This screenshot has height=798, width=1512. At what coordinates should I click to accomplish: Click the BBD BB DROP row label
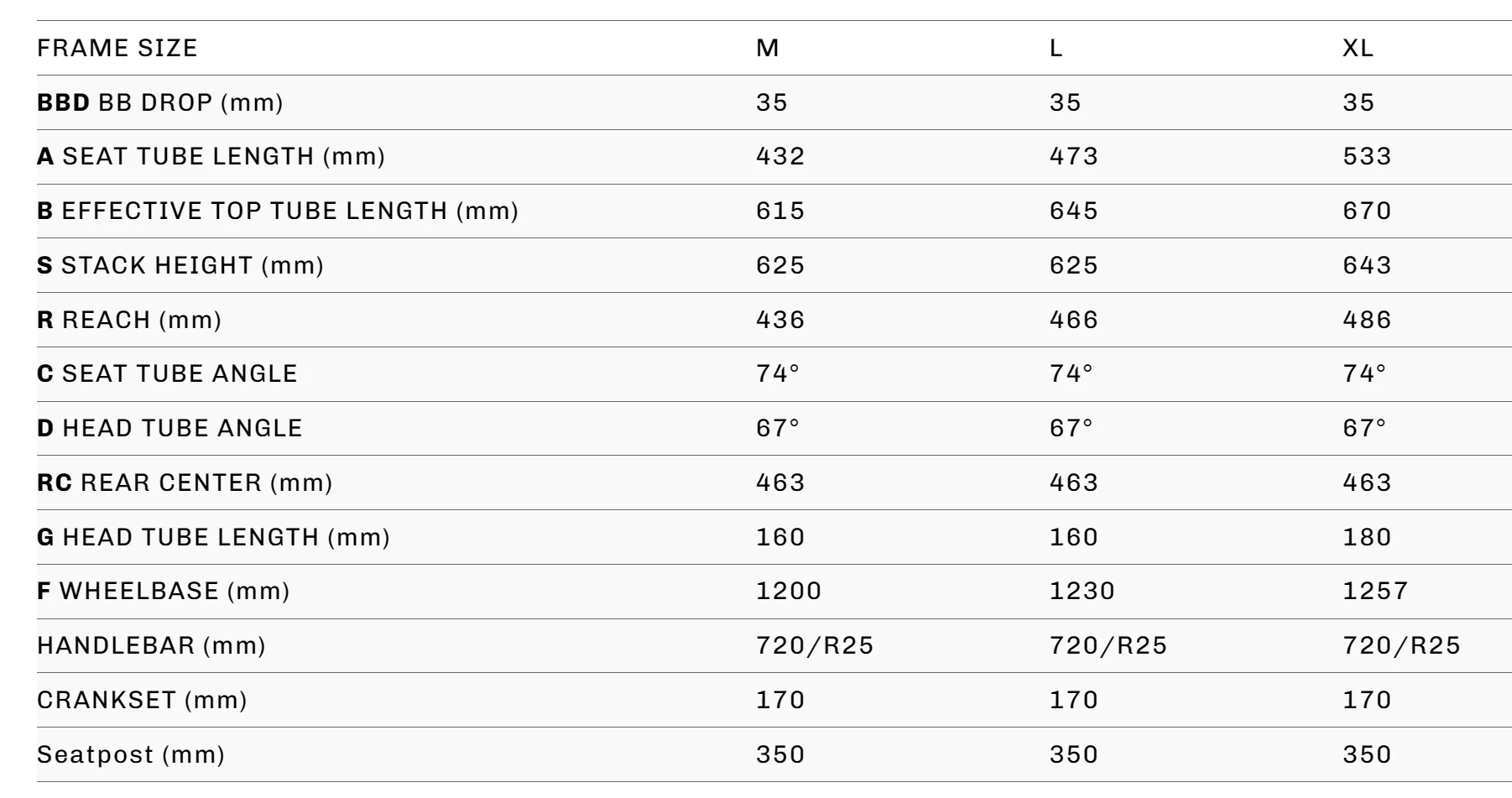pos(160,102)
